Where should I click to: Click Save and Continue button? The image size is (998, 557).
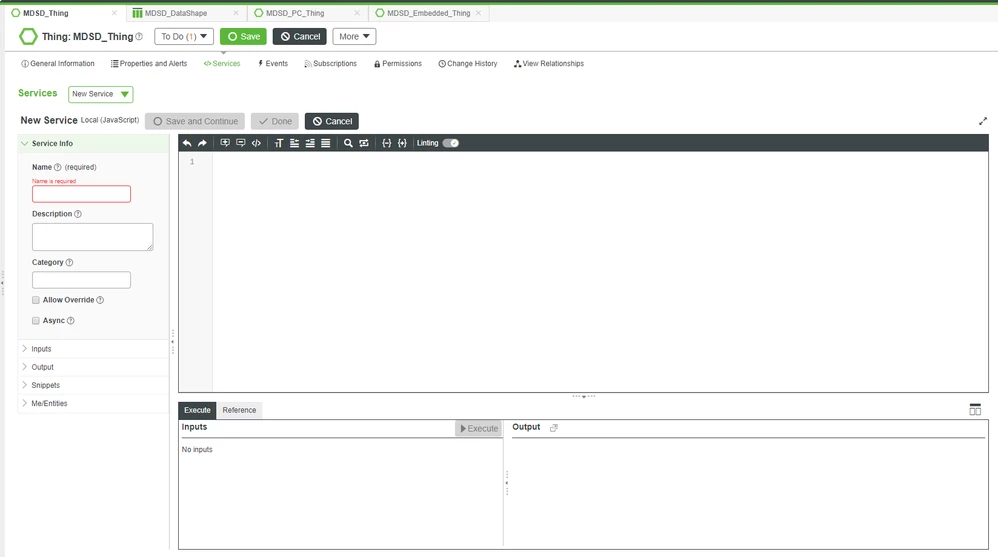tap(195, 121)
